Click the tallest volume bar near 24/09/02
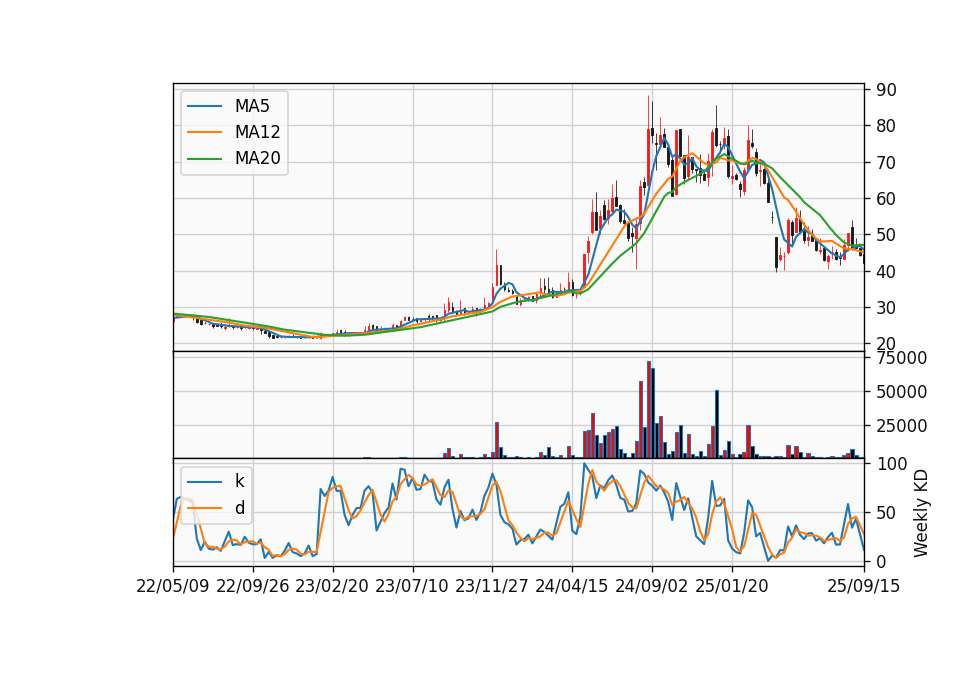This screenshot has height=690, width=960. (649, 410)
